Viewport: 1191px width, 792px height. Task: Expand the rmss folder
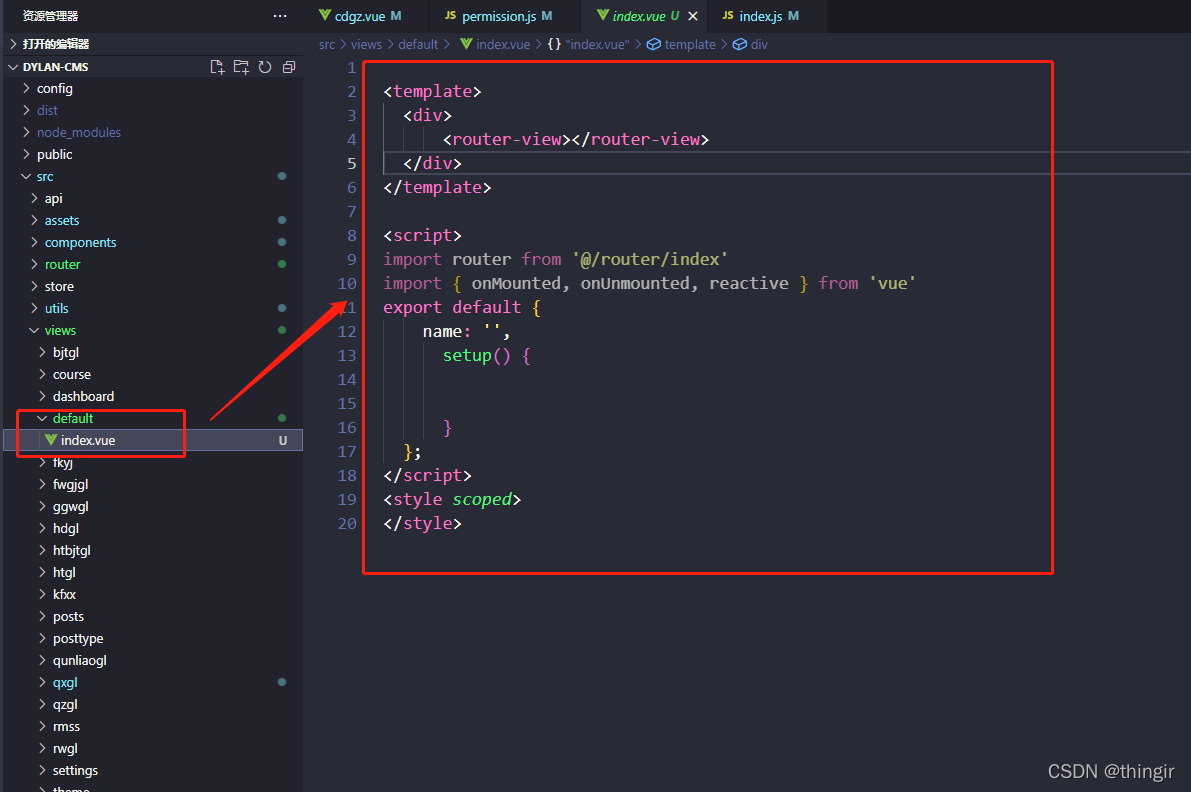tap(153, 727)
